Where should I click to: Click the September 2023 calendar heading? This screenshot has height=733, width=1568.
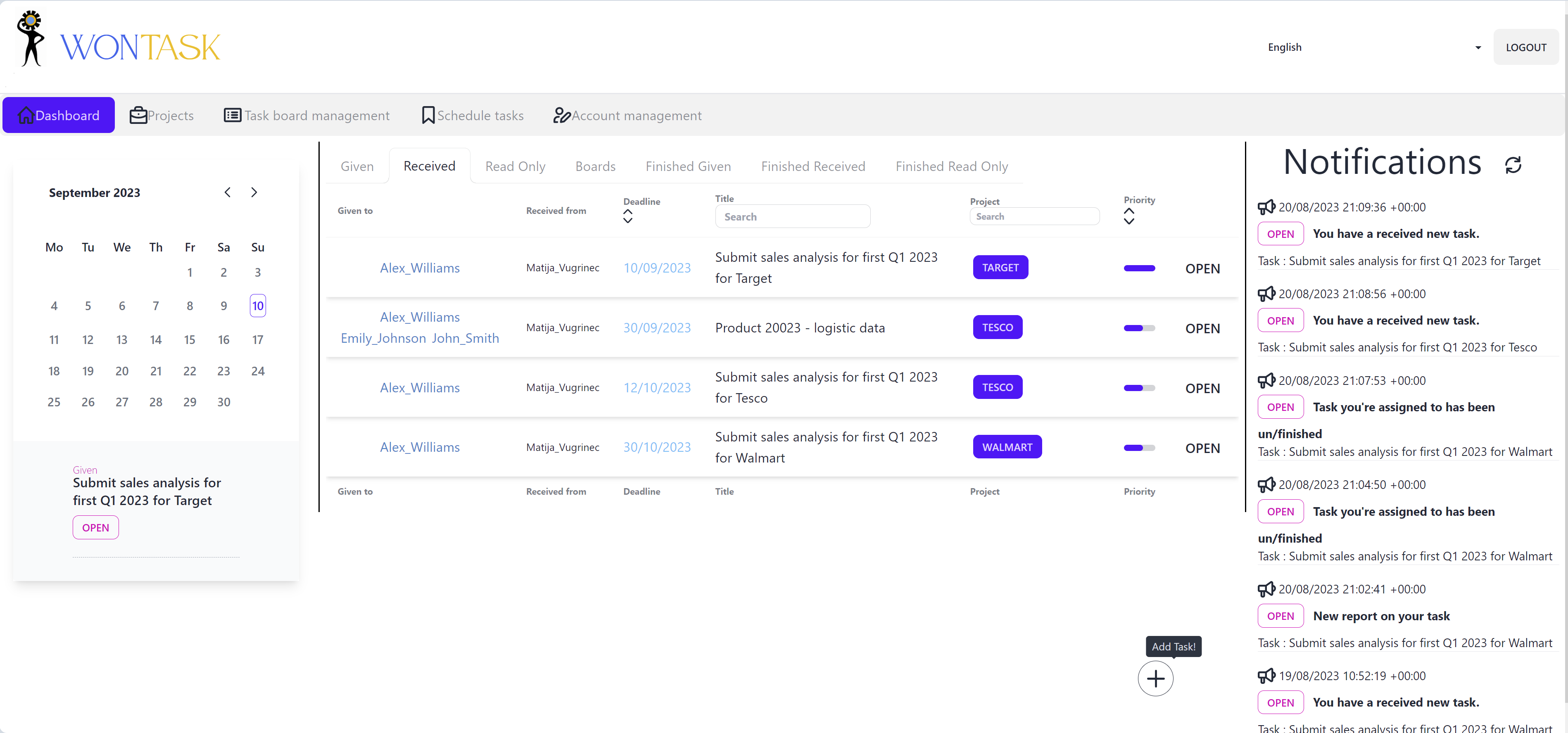click(94, 192)
